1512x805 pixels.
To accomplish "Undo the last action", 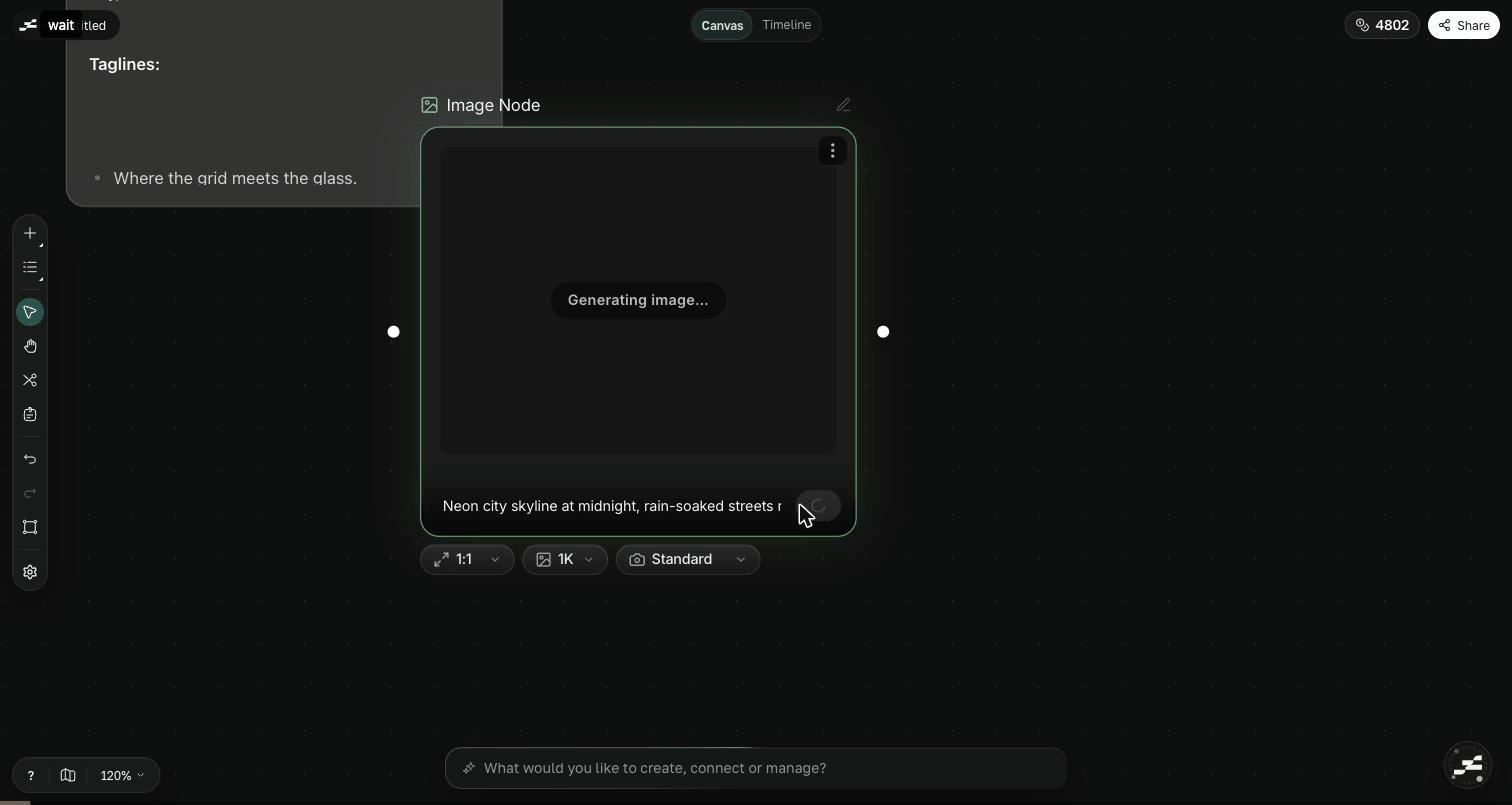I will [30, 459].
